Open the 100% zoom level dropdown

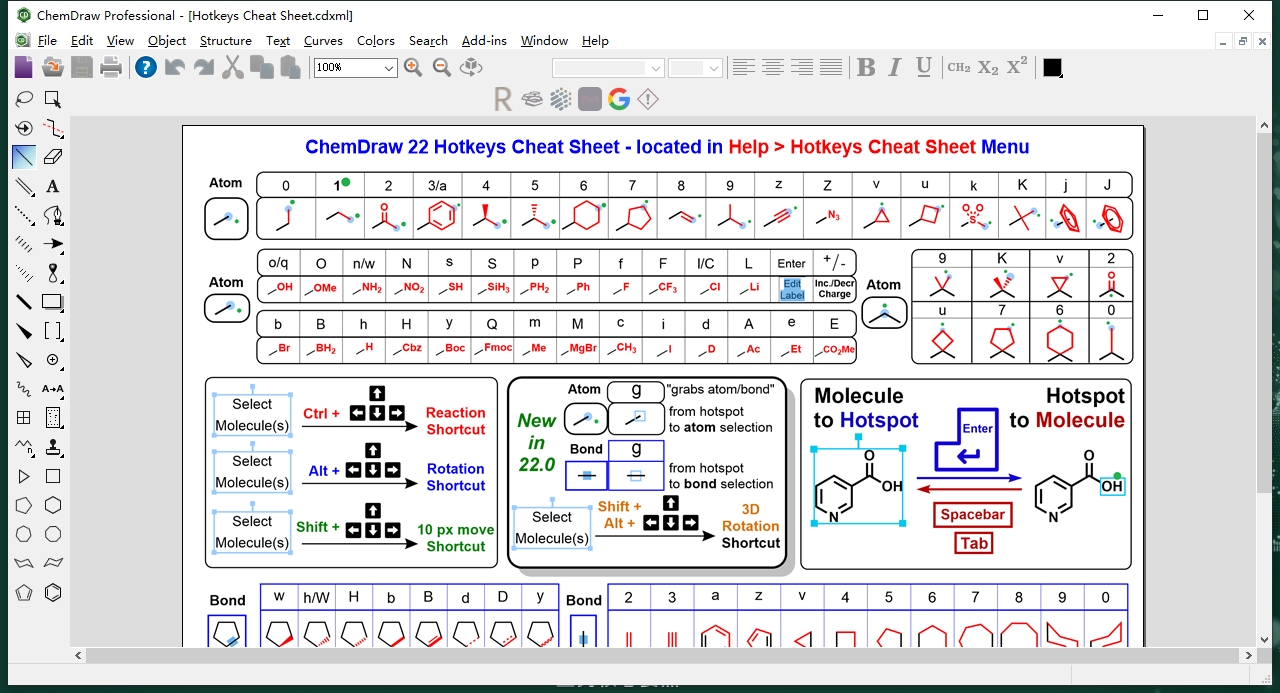389,68
